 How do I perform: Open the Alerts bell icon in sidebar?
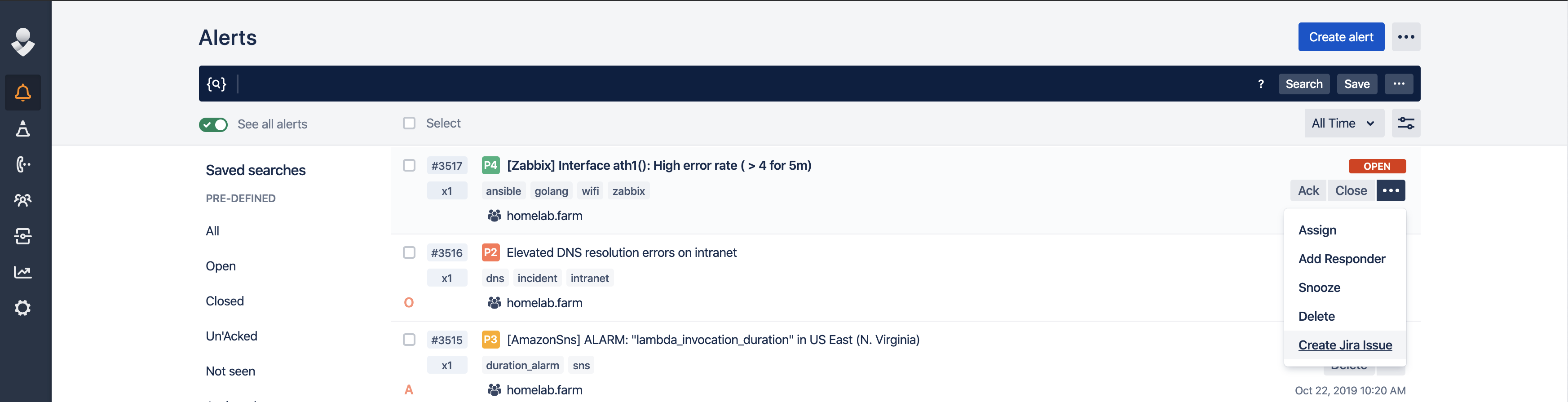(x=22, y=93)
